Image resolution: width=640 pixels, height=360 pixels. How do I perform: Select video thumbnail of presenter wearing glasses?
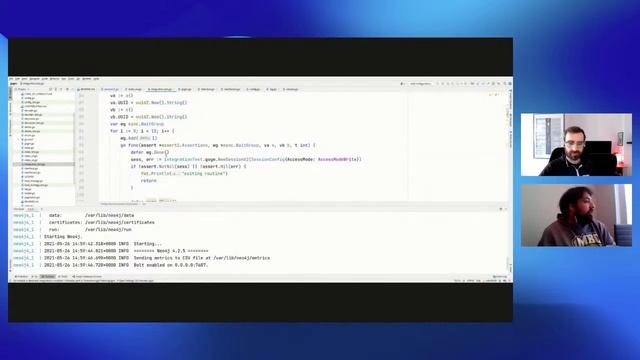[x=576, y=144]
